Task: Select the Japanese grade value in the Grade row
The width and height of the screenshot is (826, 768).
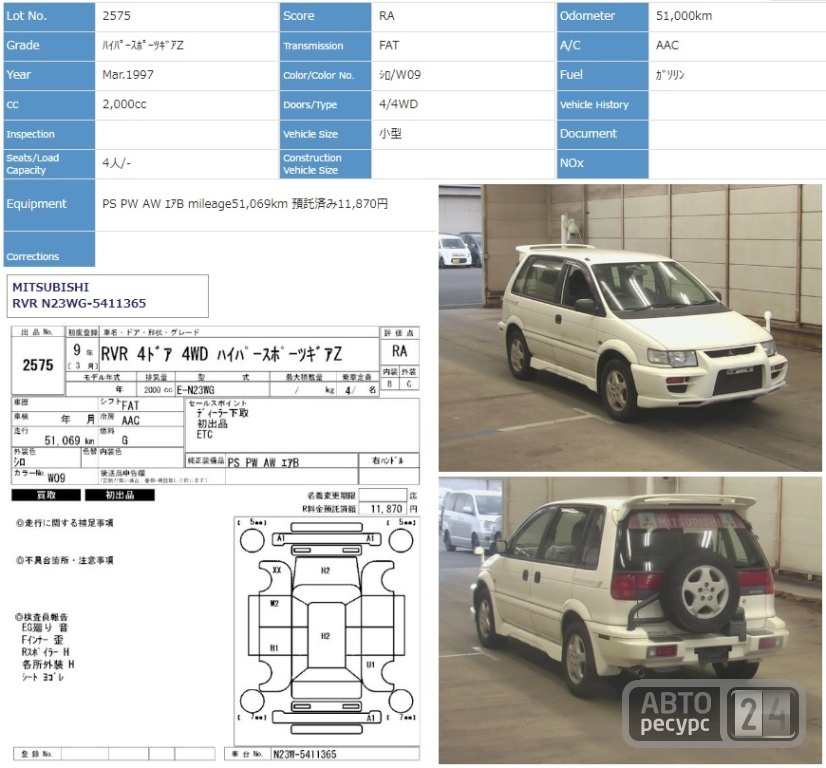Action: pyautogui.click(x=143, y=45)
